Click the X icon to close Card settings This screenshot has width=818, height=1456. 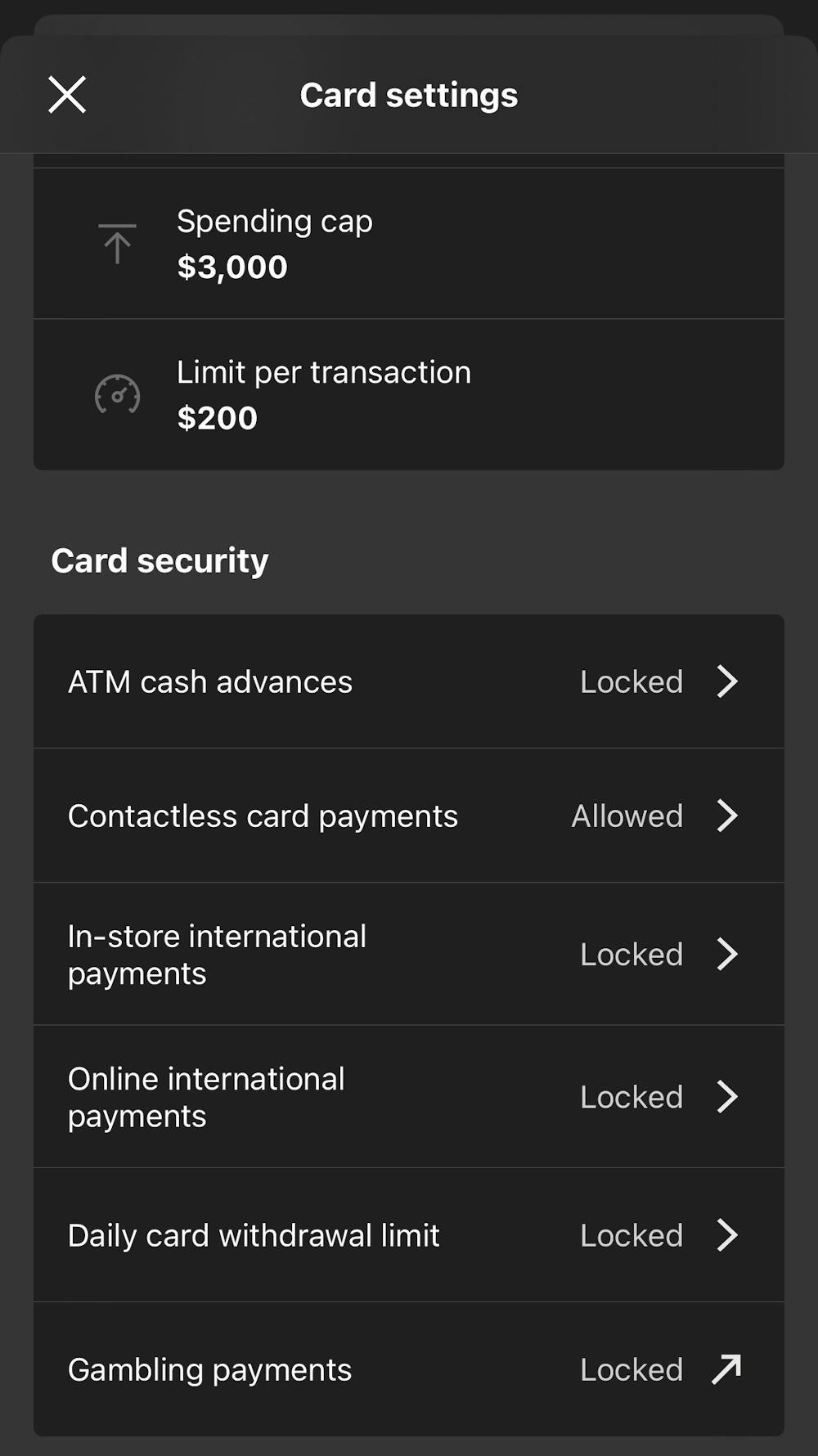pos(68,94)
